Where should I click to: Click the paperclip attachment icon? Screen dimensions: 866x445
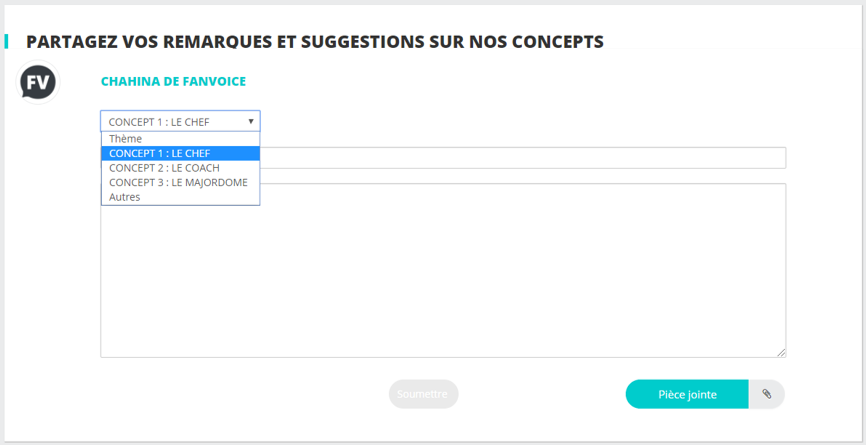[767, 394]
